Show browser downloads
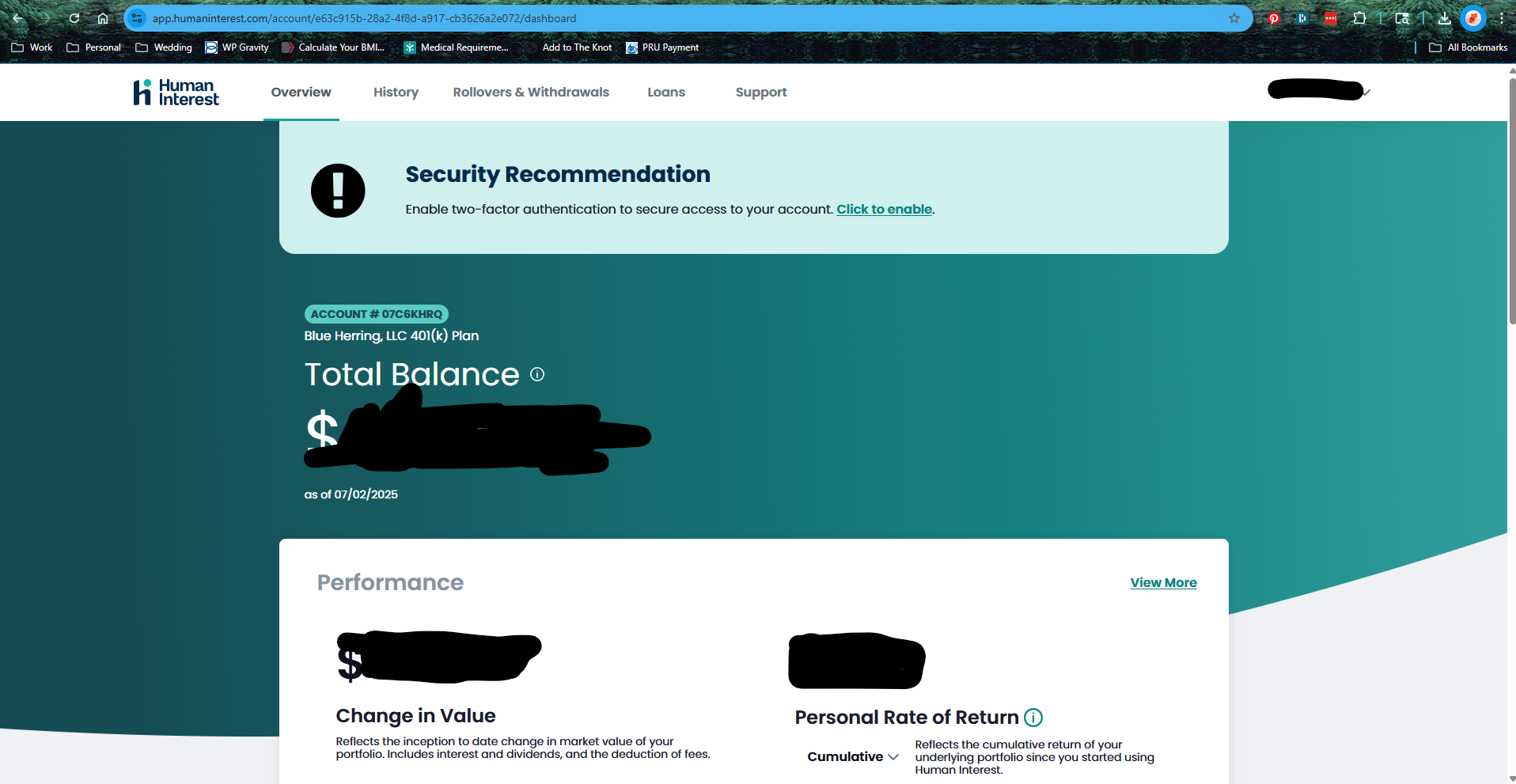1516x784 pixels. (x=1445, y=18)
